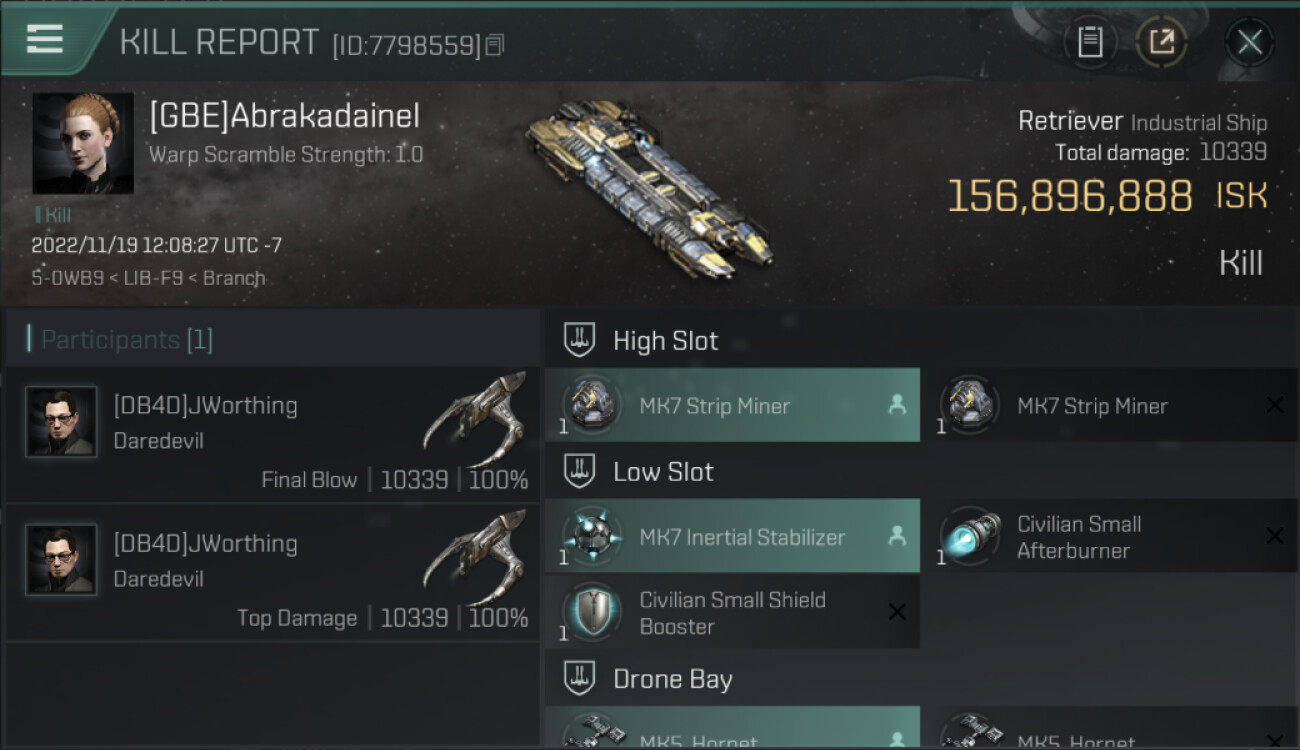This screenshot has width=1300, height=750.
Task: Open the hamburger menu icon
Action: (x=44, y=39)
